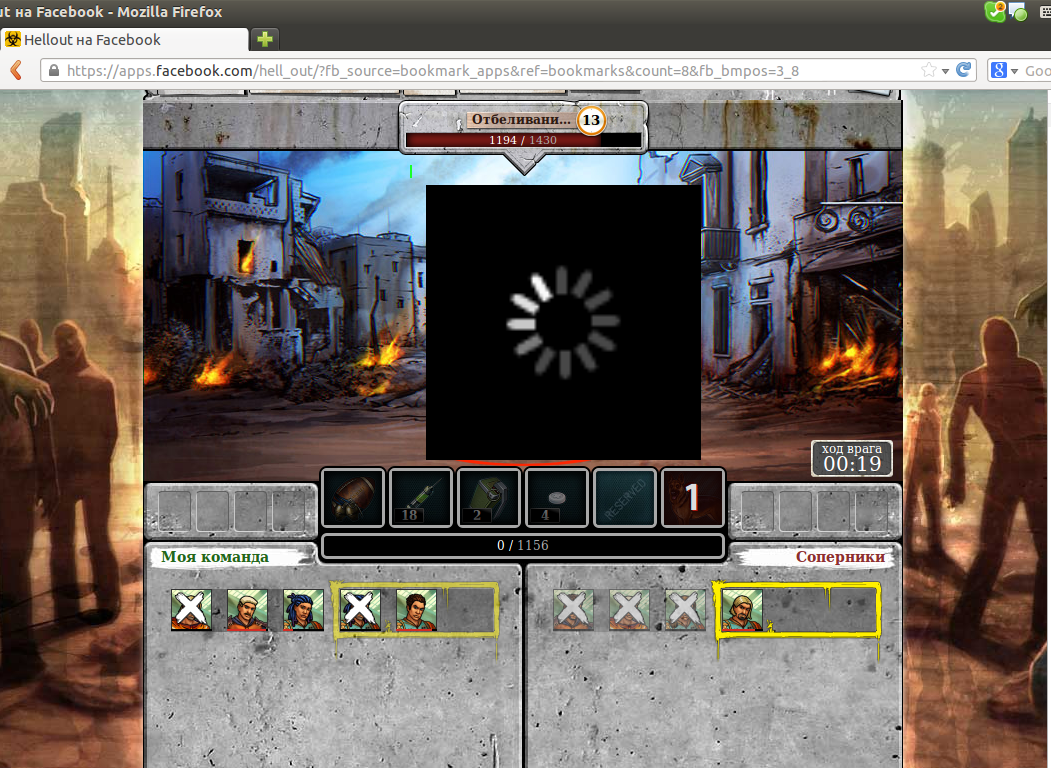
Task: Open a new tab with plus button
Action: pos(265,40)
